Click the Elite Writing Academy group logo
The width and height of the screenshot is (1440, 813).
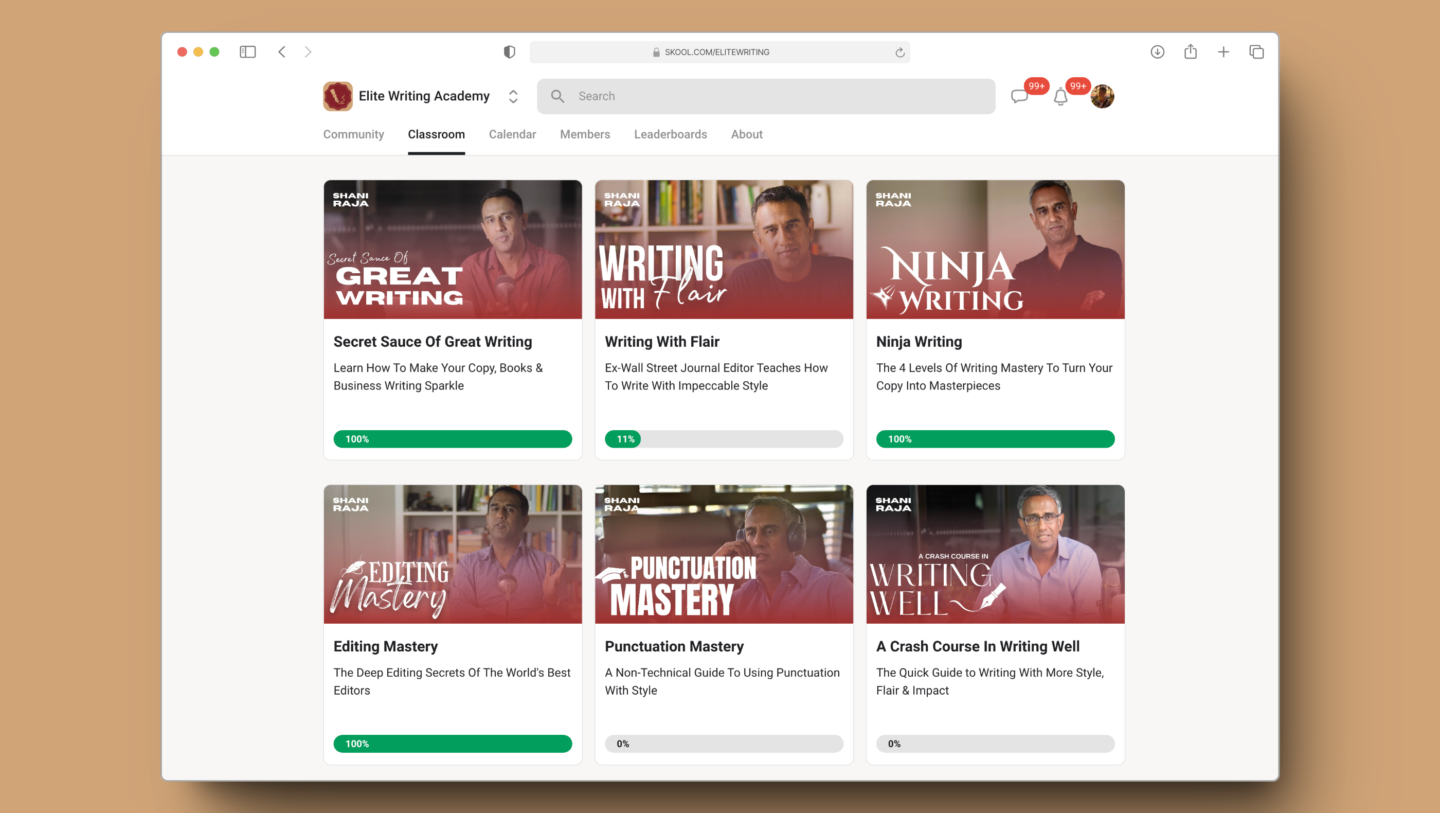pos(337,96)
